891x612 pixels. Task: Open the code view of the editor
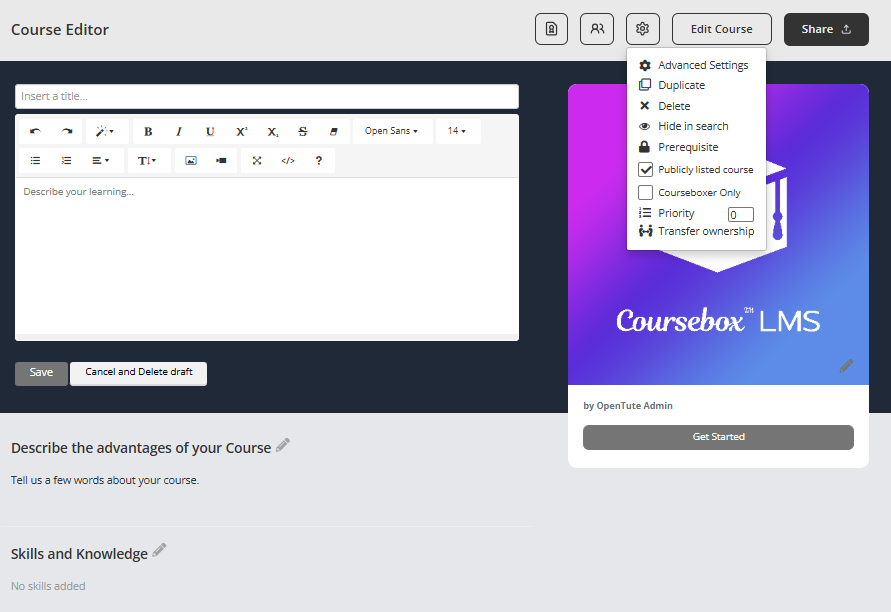[288, 161]
